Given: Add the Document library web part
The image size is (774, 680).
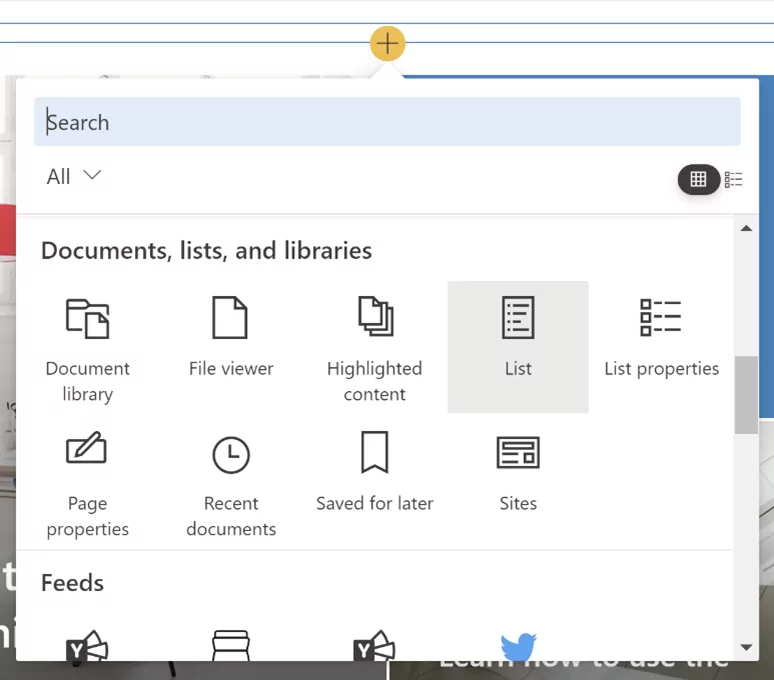Looking at the screenshot, I should pos(87,347).
